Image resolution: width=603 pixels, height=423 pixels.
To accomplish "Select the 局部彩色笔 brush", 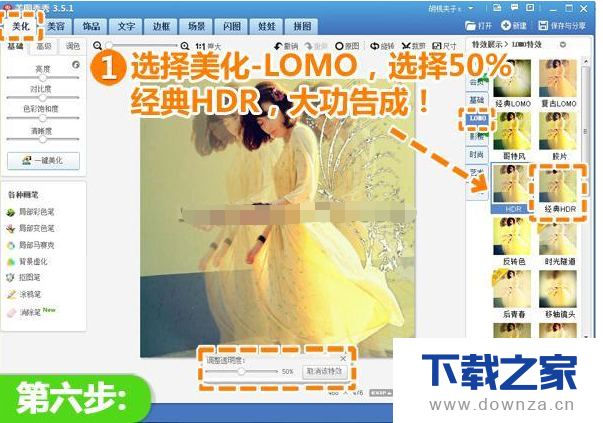I will click(31, 212).
